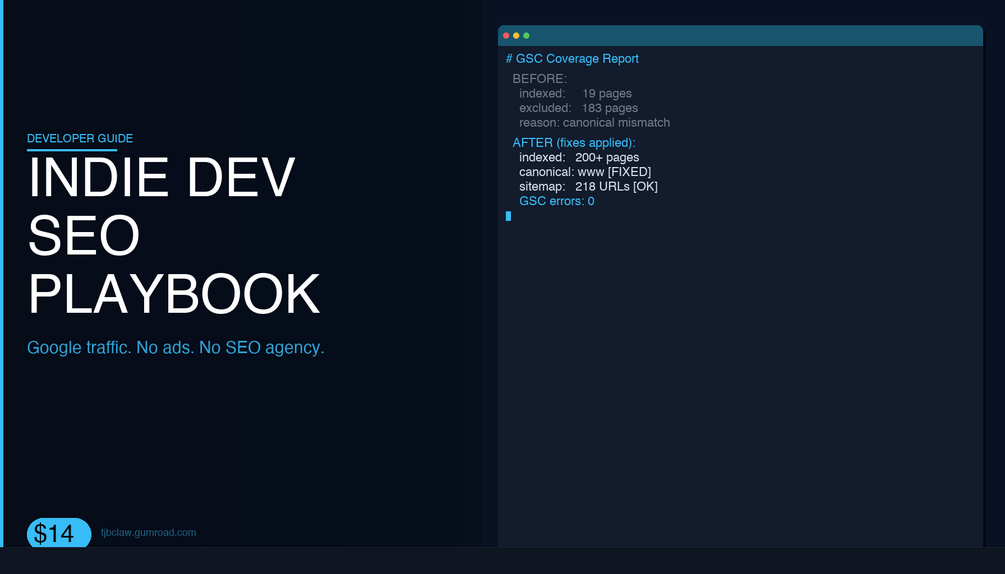Click the 'BEFORE:' line in terminal
The image size is (1005, 574).
pos(540,79)
